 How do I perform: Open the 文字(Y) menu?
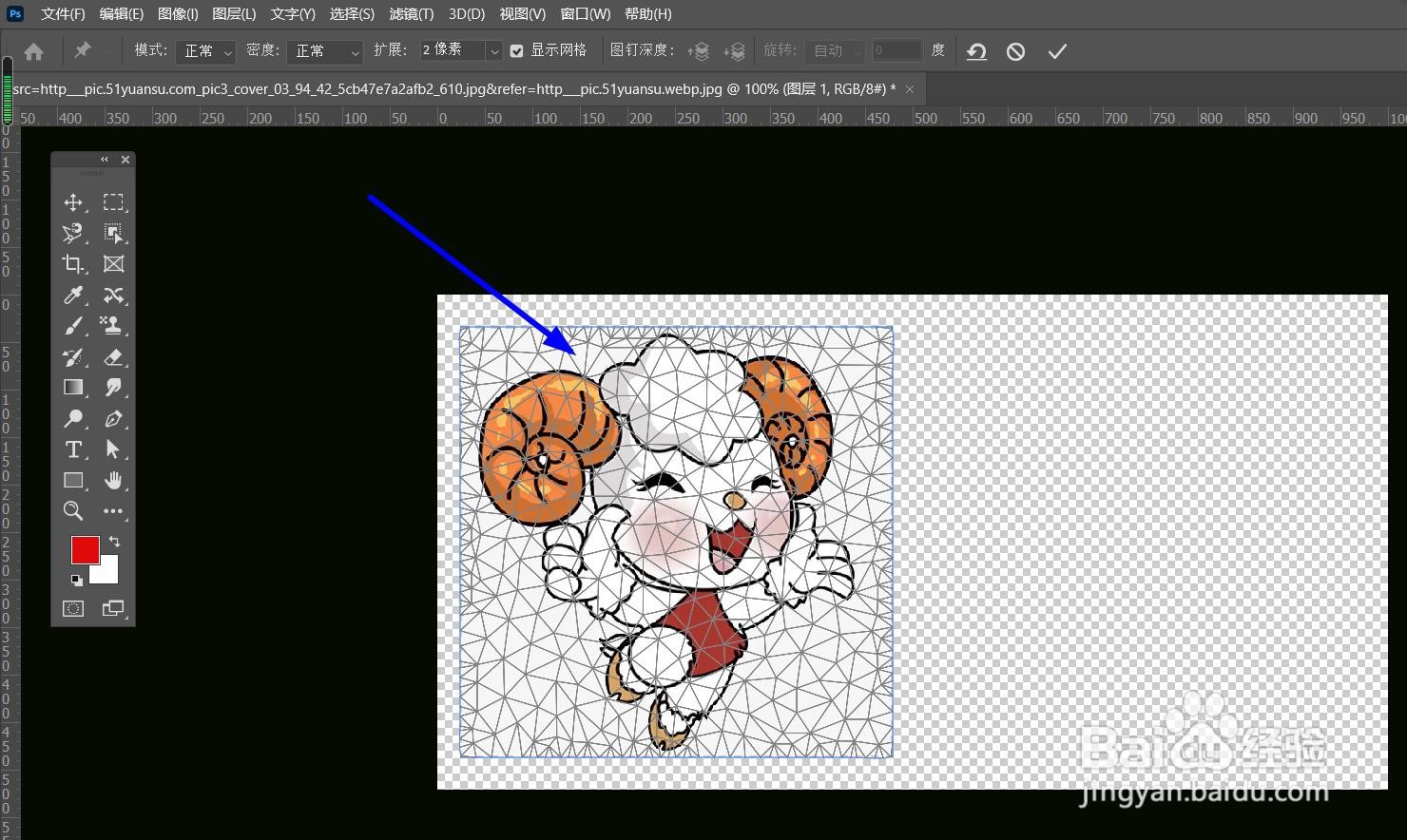pyautogui.click(x=293, y=13)
